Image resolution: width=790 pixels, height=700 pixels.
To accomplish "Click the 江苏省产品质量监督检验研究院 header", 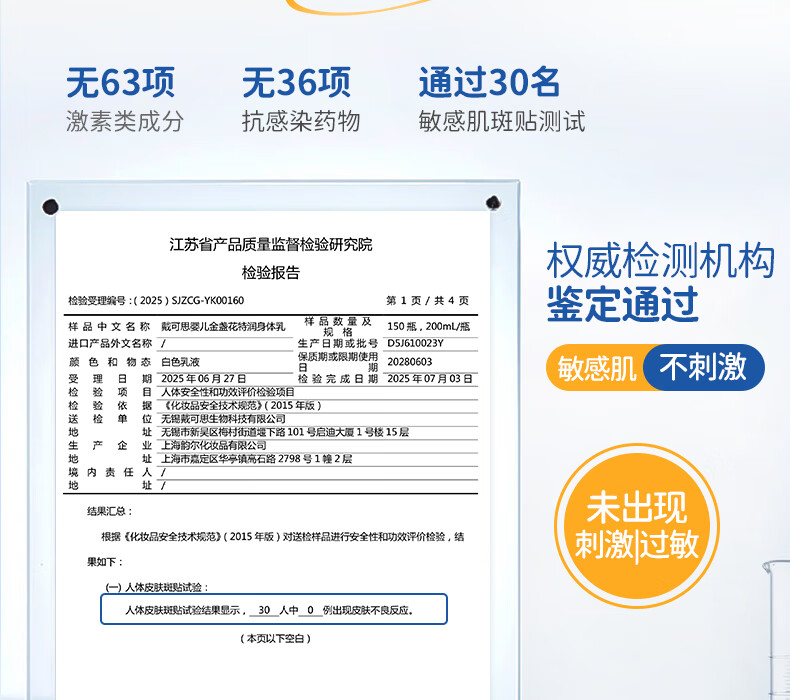I will [270, 245].
